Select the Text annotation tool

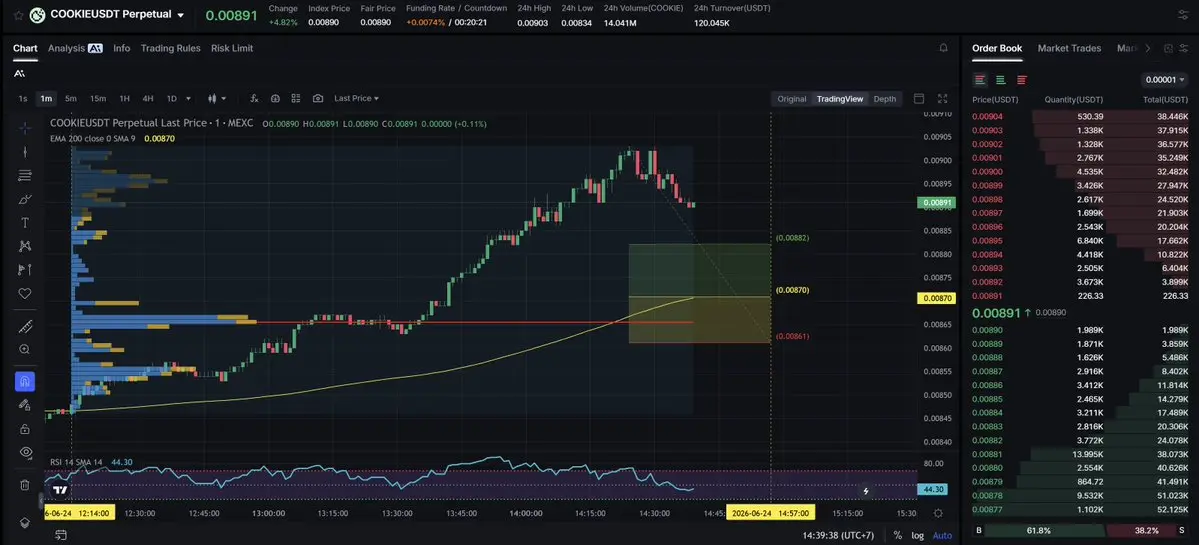coord(25,222)
